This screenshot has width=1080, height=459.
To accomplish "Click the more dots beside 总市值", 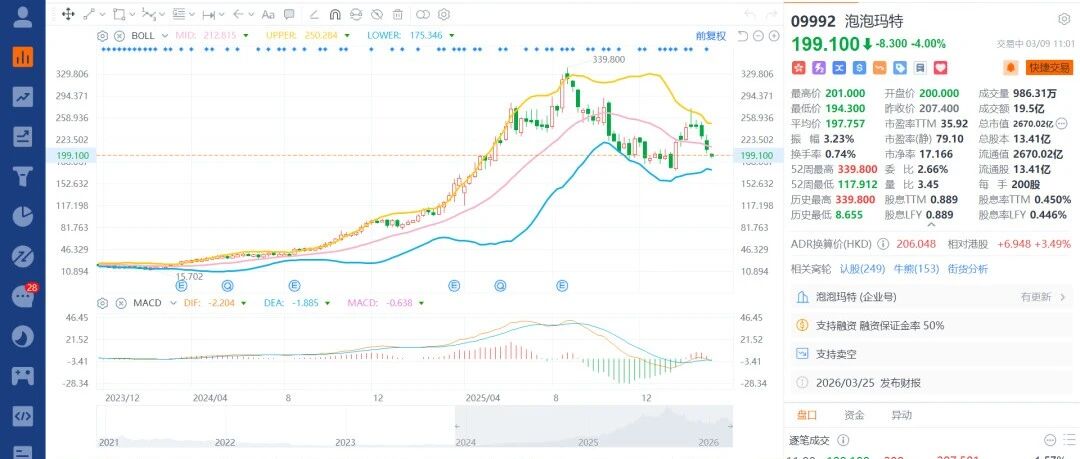I will tap(1061, 123).
